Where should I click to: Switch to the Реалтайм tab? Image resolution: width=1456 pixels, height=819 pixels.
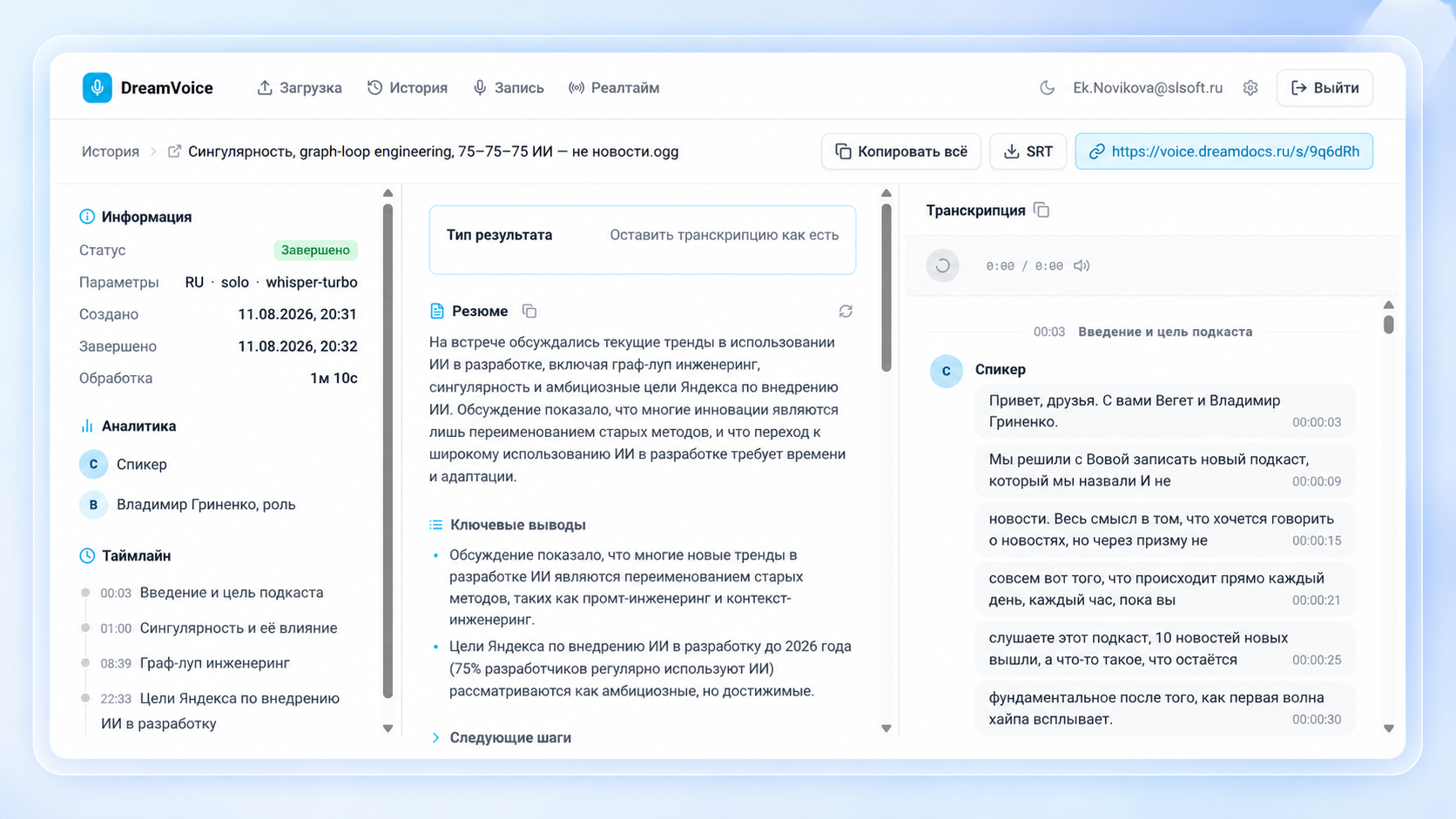click(x=614, y=88)
